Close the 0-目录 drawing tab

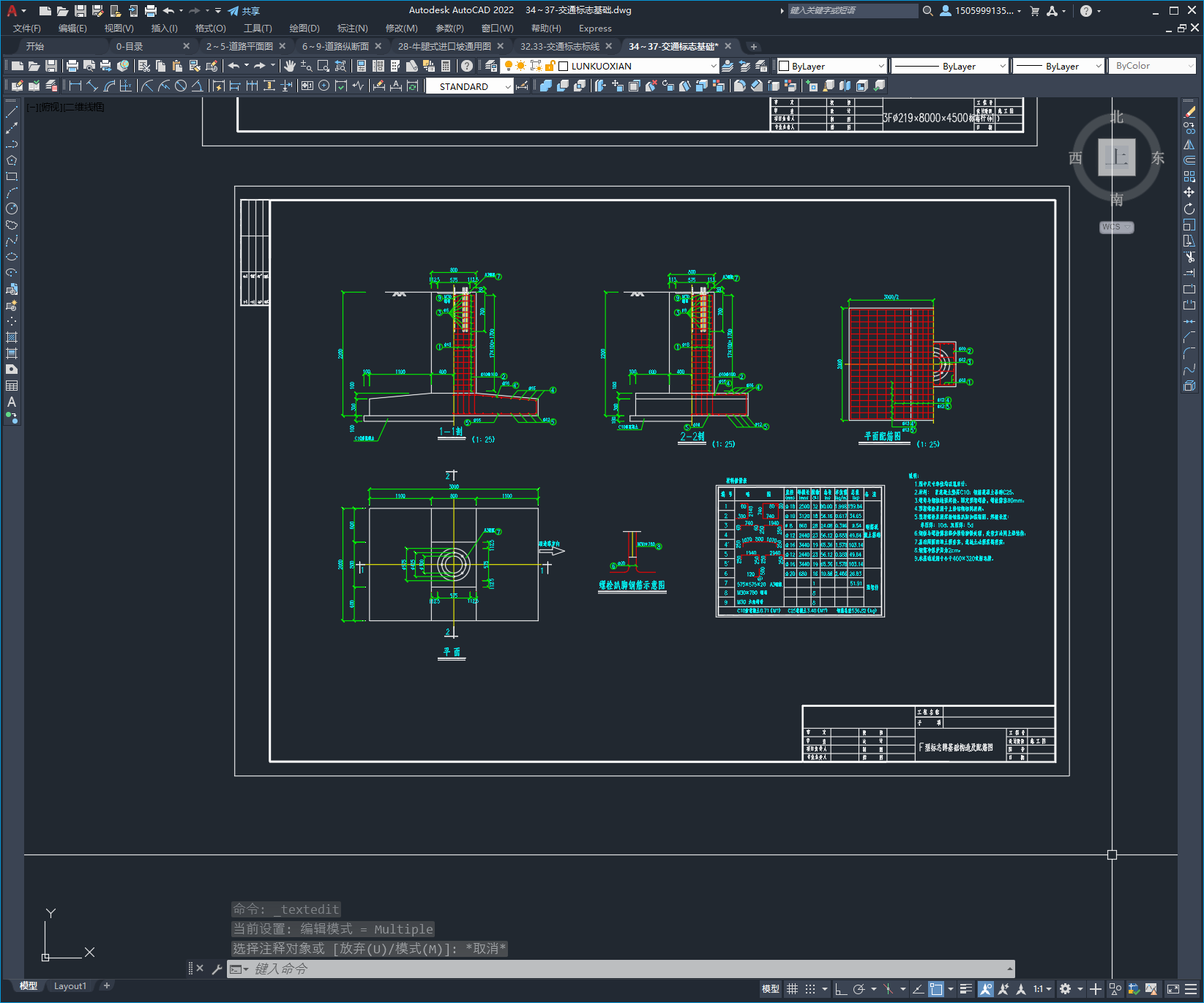pos(186,46)
